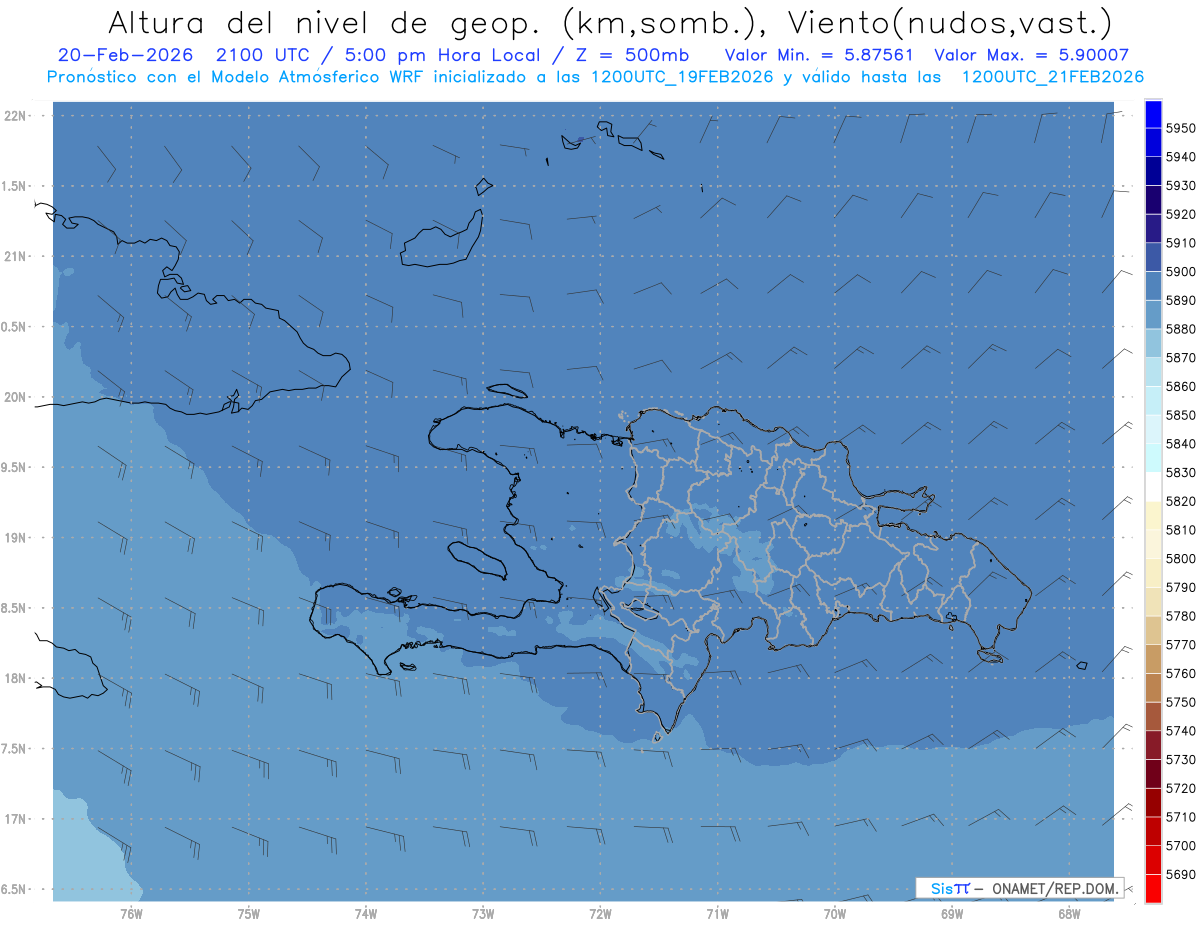Click the '75W' longitude label
1200x927 pixels.
(x=249, y=913)
